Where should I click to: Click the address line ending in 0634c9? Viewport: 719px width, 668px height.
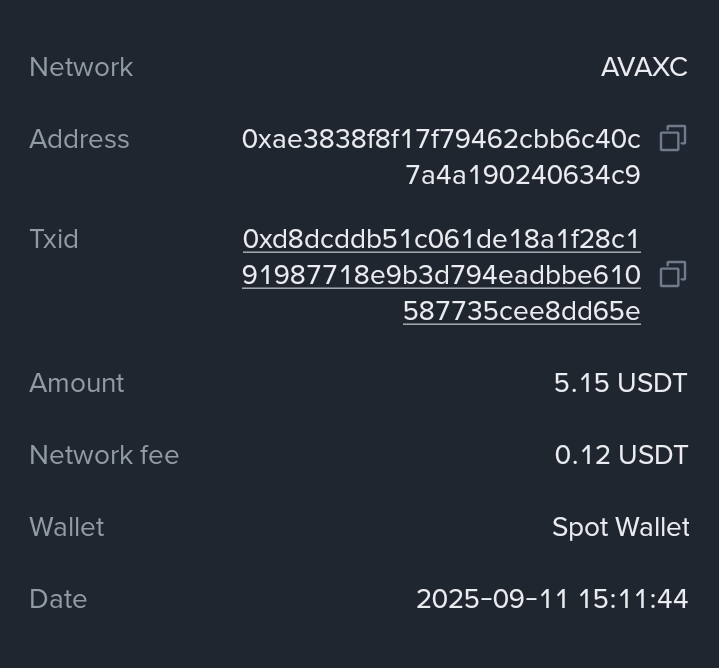tap(522, 176)
